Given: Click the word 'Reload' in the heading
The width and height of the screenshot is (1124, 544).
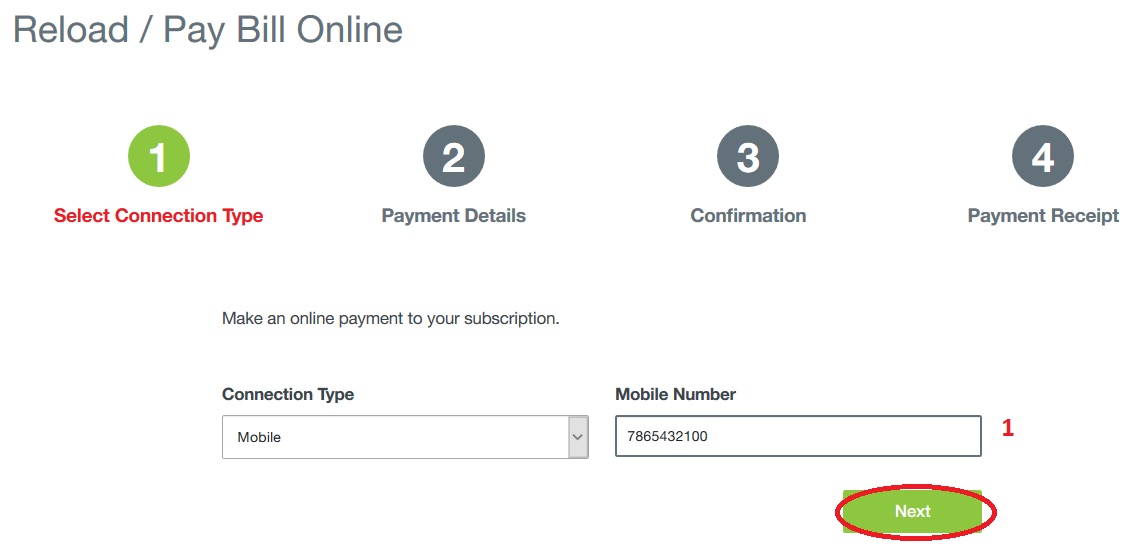Looking at the screenshot, I should point(71,30).
